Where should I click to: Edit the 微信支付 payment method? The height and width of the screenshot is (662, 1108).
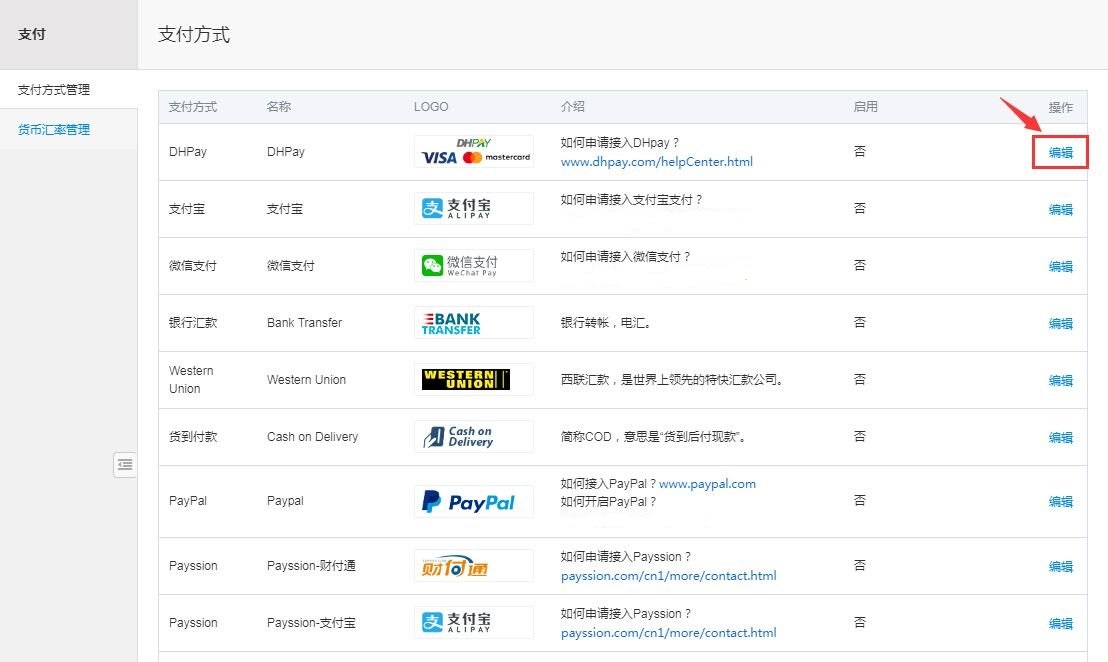(1060, 267)
